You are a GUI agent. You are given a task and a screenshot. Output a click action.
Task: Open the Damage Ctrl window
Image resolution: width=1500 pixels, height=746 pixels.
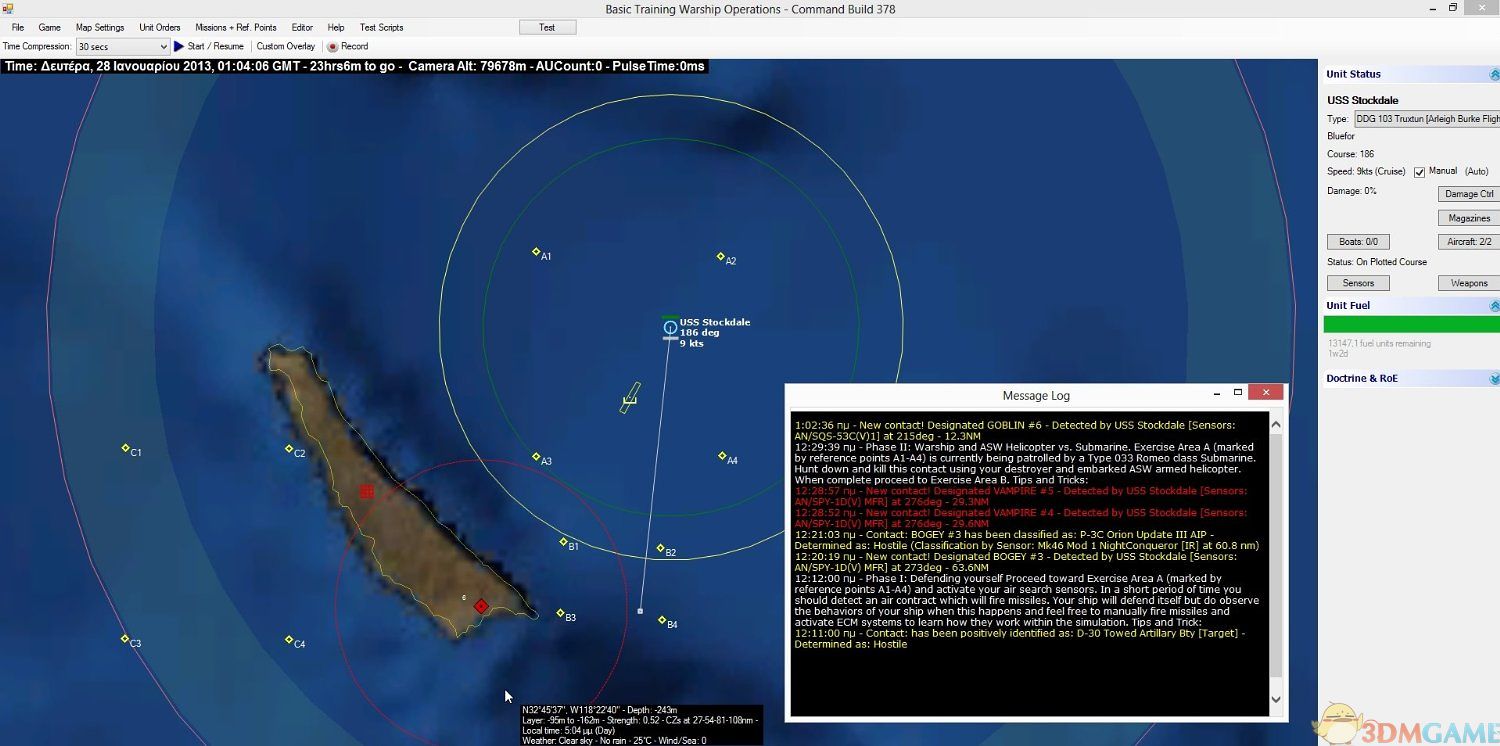click(x=1468, y=194)
